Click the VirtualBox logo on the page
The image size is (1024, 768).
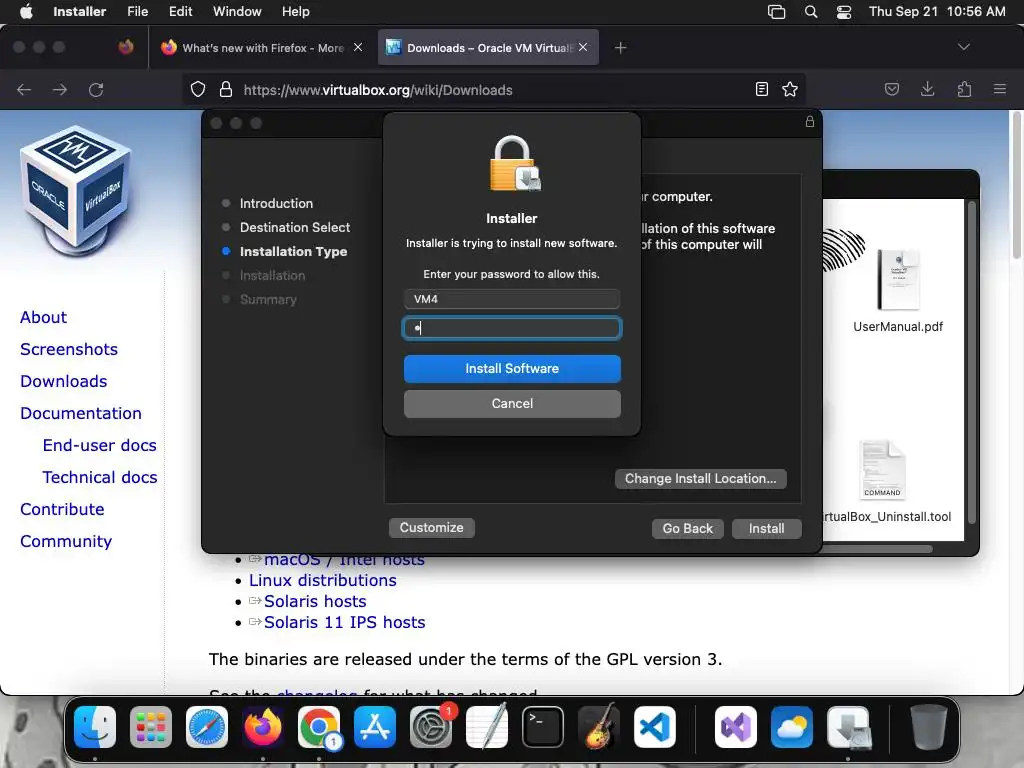pyautogui.click(x=77, y=191)
